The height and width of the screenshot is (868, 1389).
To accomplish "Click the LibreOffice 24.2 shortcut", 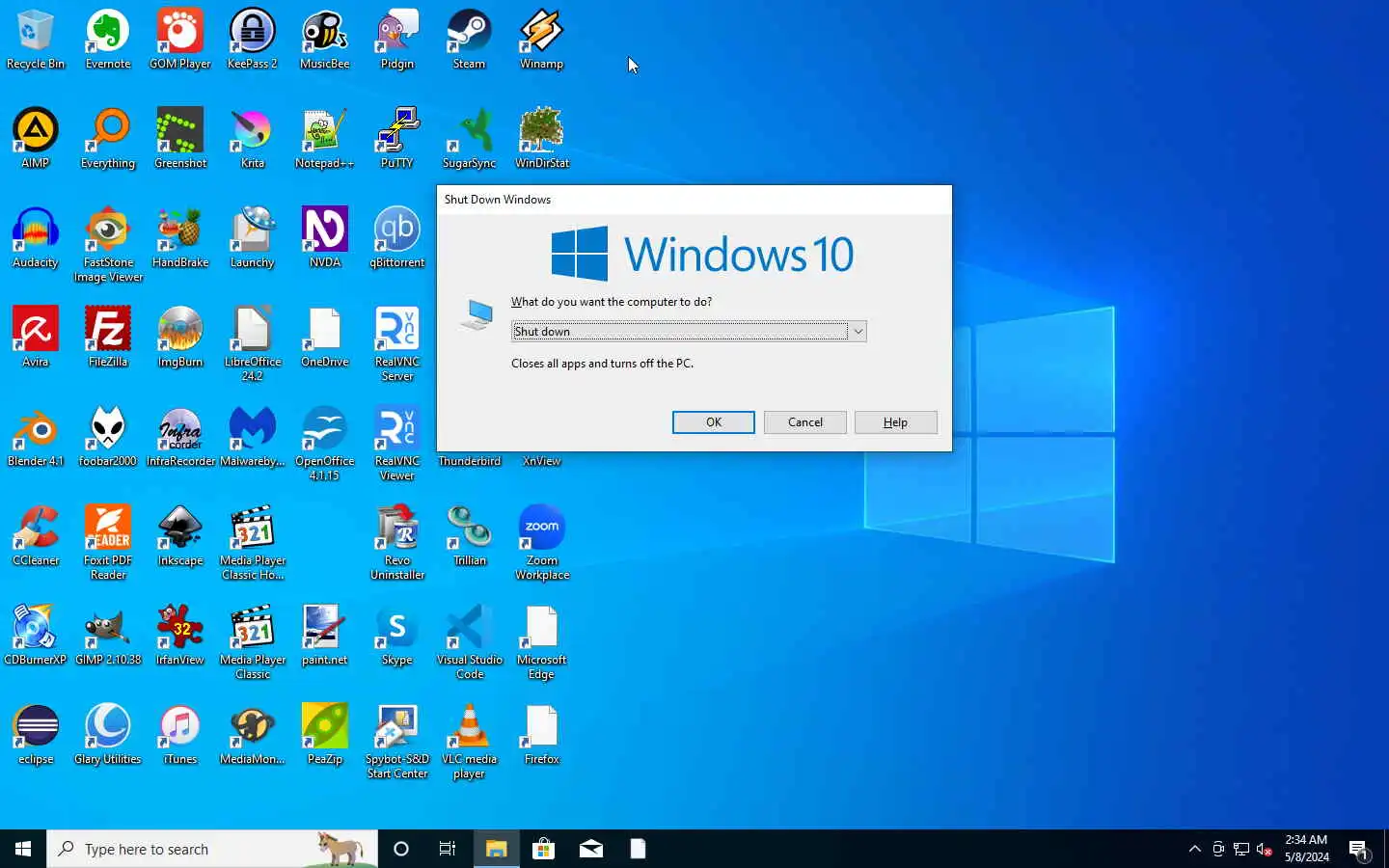I will point(253,344).
